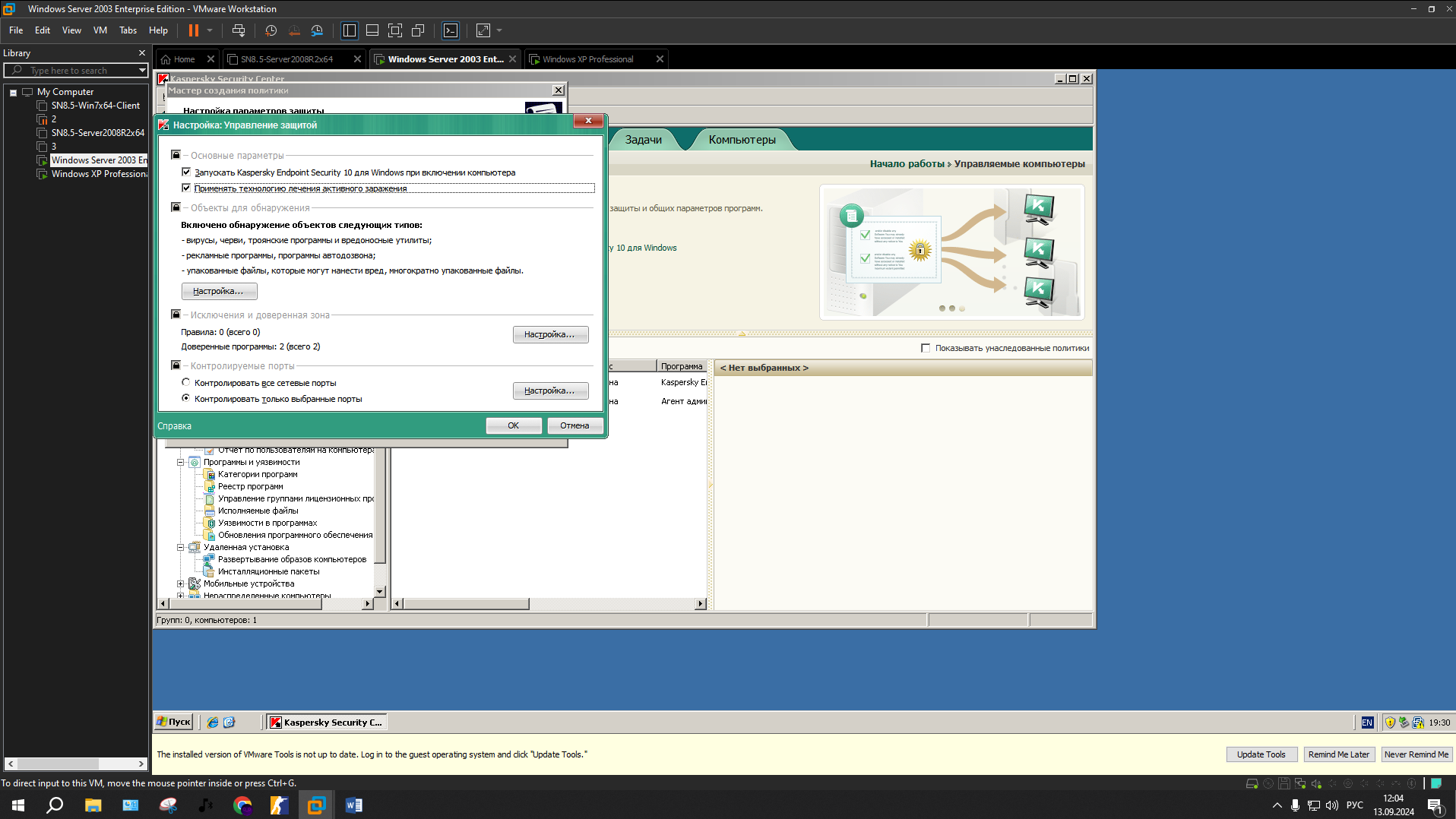Open the snapshot manager icon
This screenshot has height=819, width=1456.
pos(317,30)
